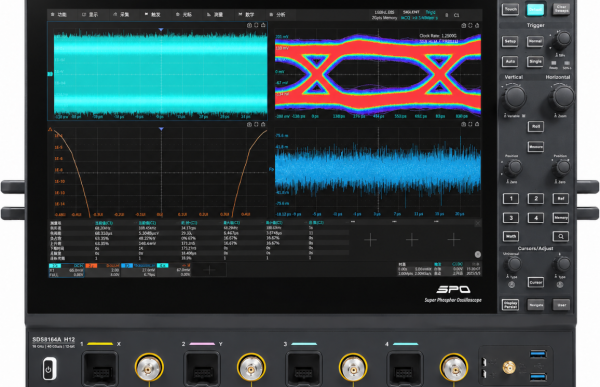The width and height of the screenshot is (600, 387).
Task: Open the 测量 measure menu
Action: (215, 15)
